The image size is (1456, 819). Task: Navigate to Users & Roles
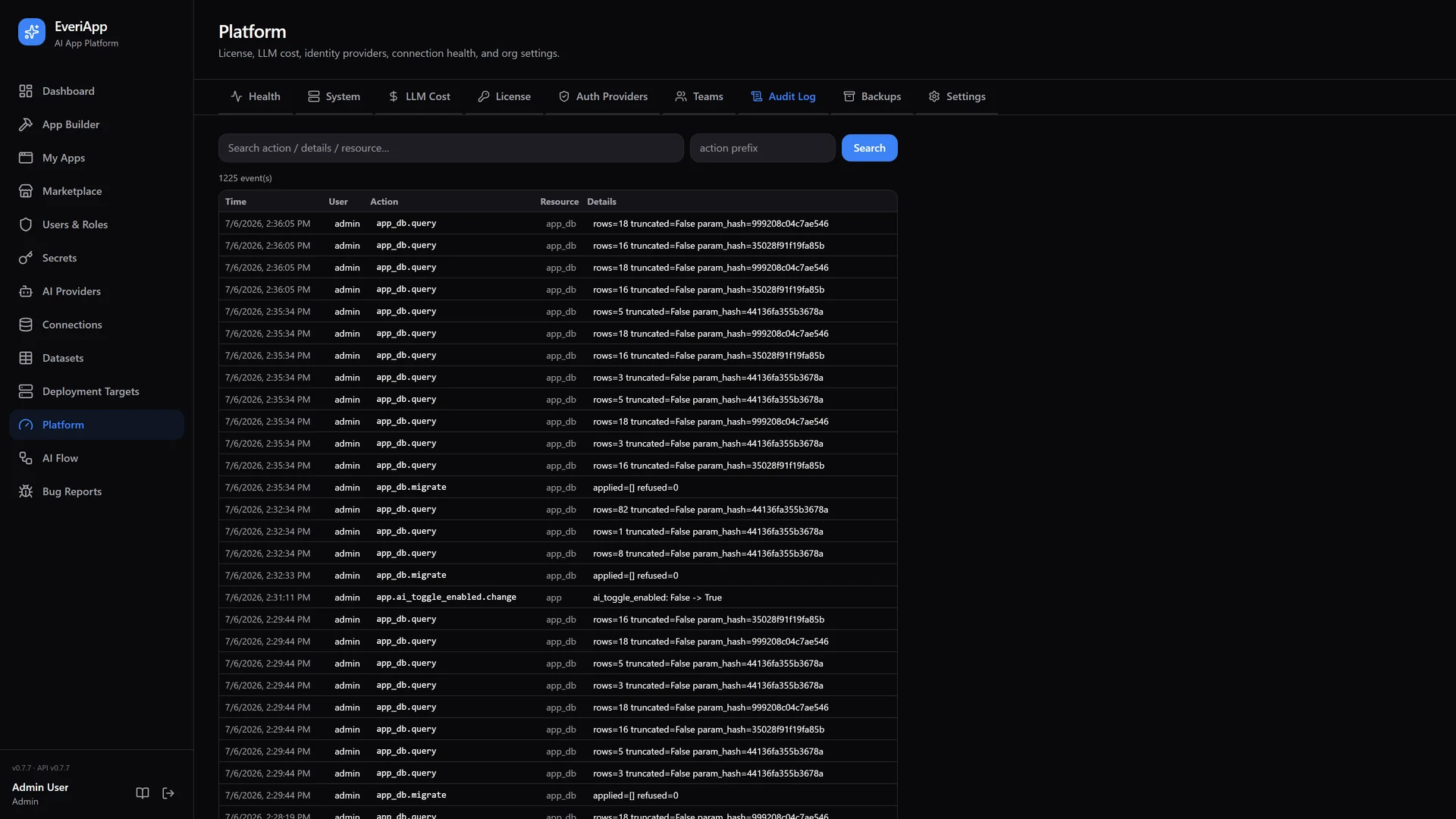(x=96, y=224)
